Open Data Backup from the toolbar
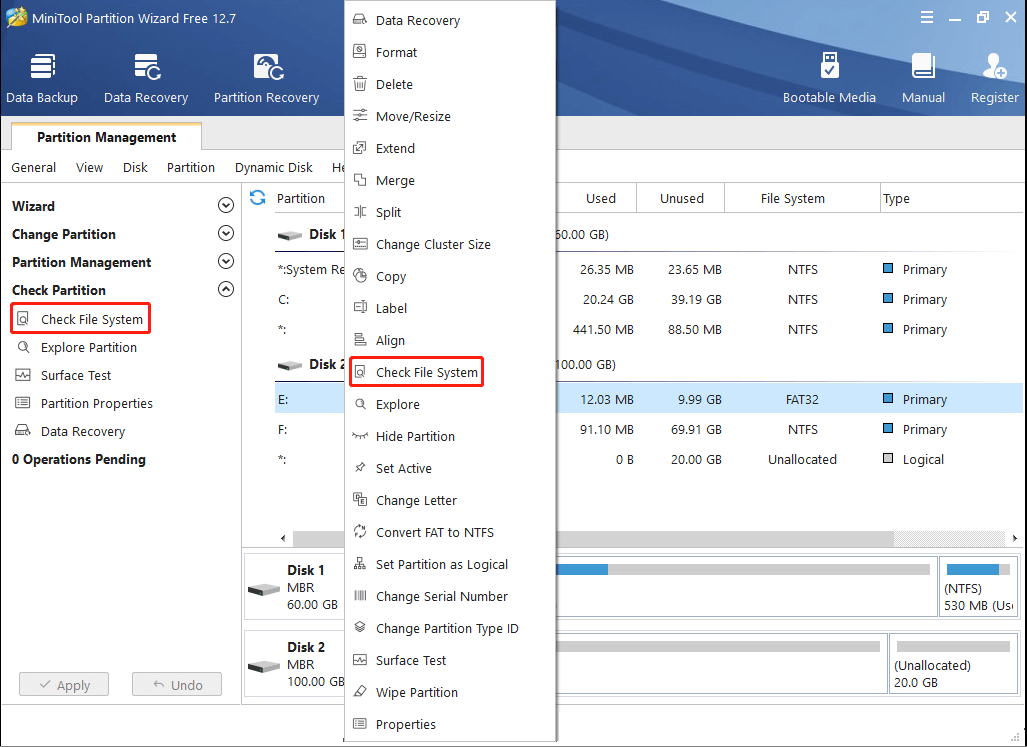Screen dimensions: 1027x747 tap(42, 79)
